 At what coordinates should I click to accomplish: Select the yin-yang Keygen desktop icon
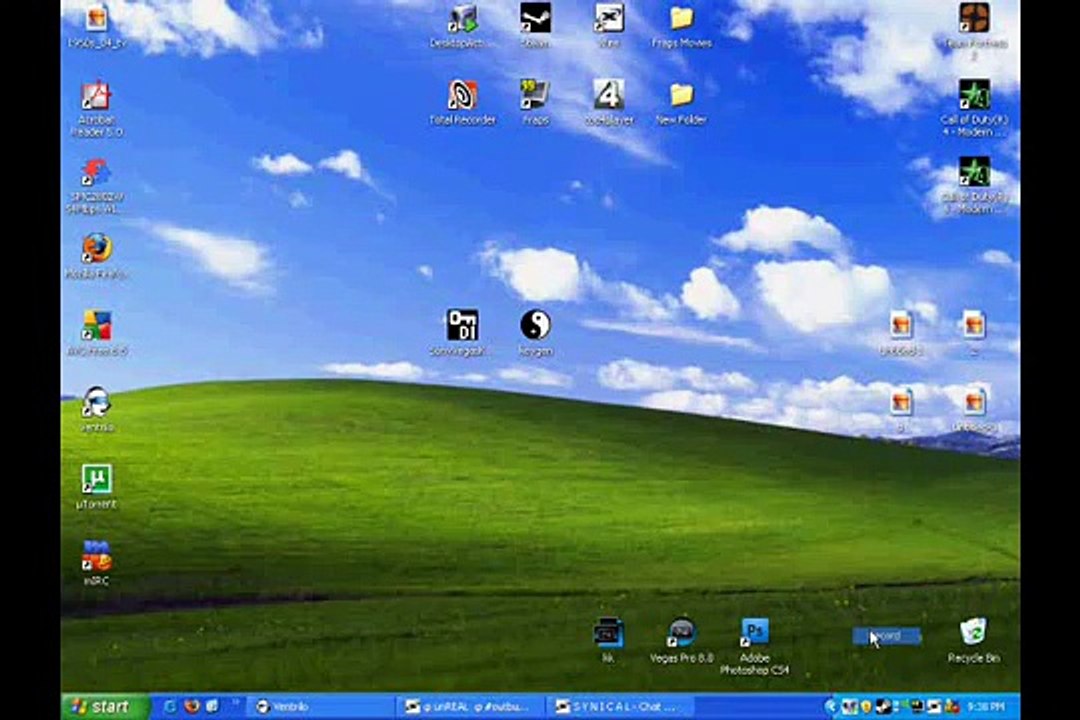[535, 333]
